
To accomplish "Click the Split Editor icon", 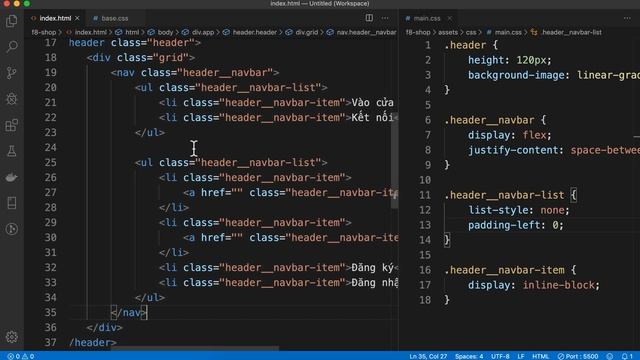I will (x=369, y=18).
